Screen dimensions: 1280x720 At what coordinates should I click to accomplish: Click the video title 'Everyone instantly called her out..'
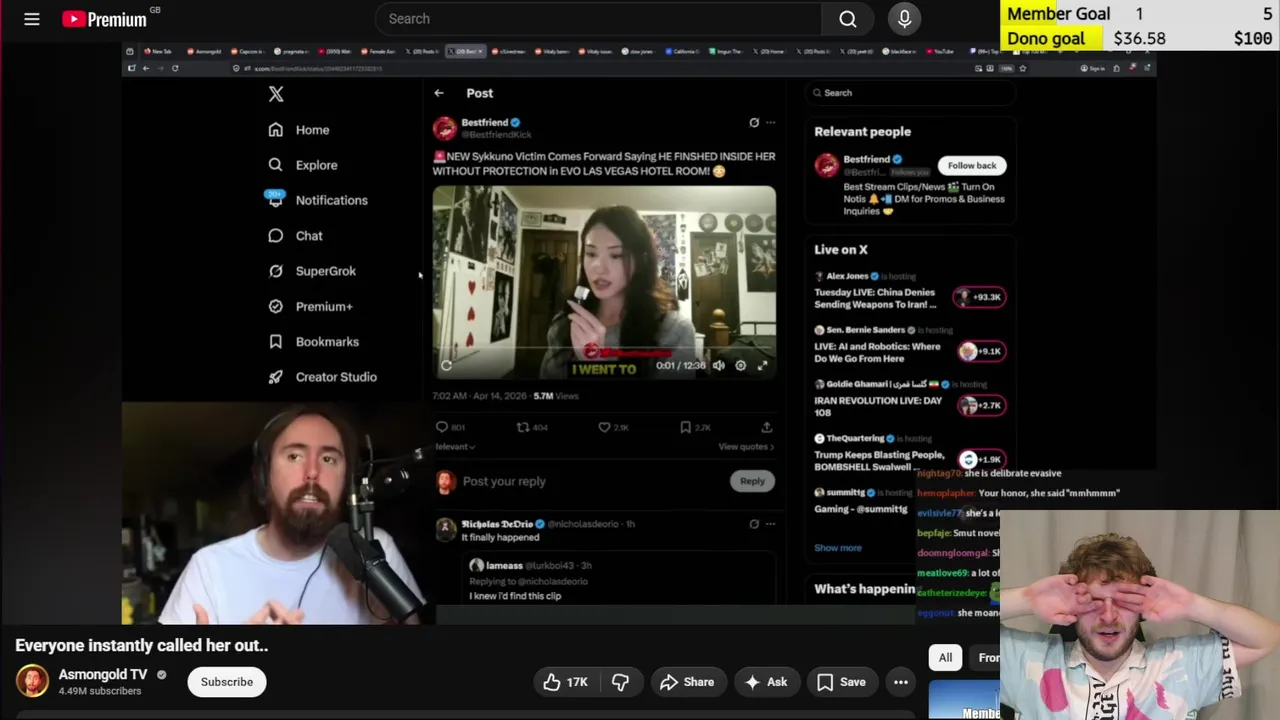tap(142, 645)
